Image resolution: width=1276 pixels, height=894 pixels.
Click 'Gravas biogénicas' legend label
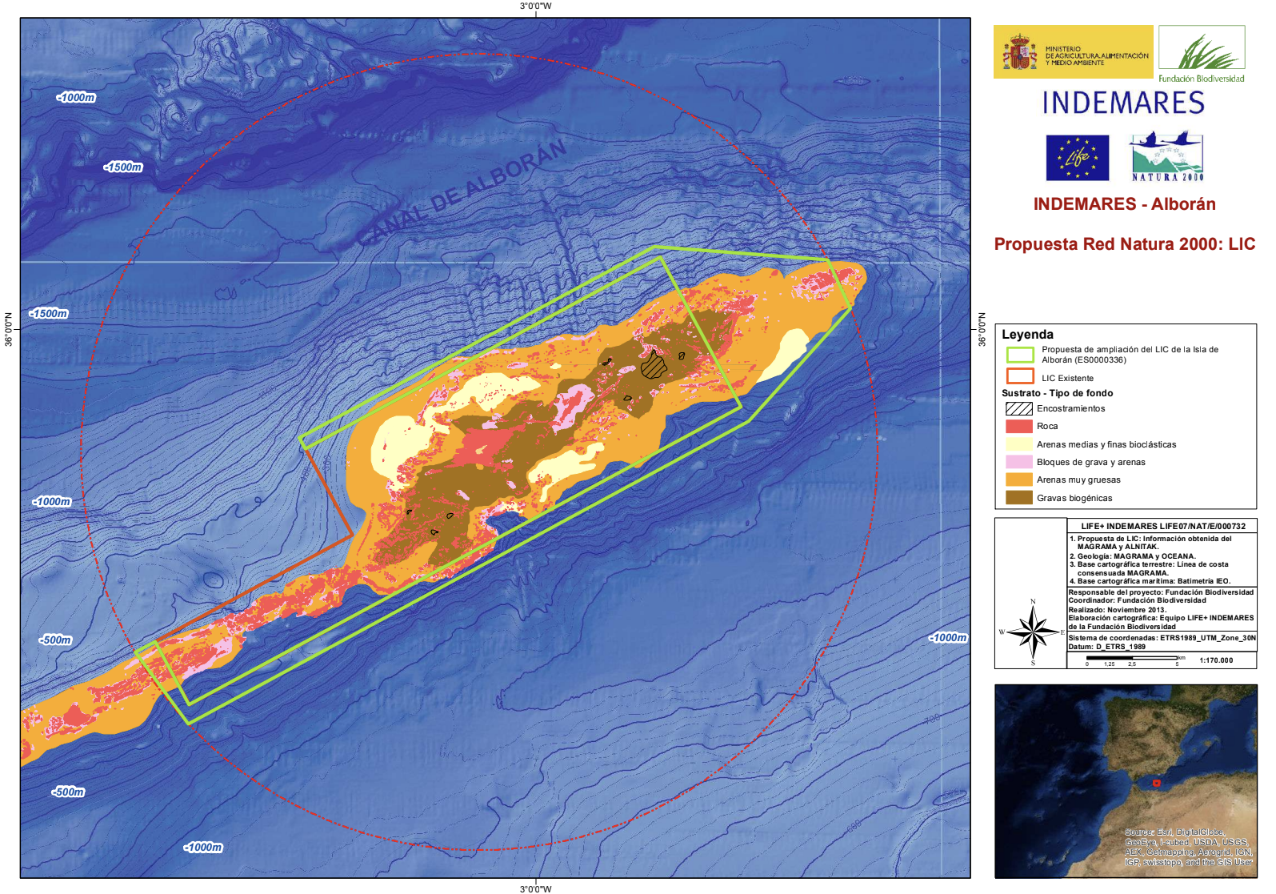point(1075,497)
